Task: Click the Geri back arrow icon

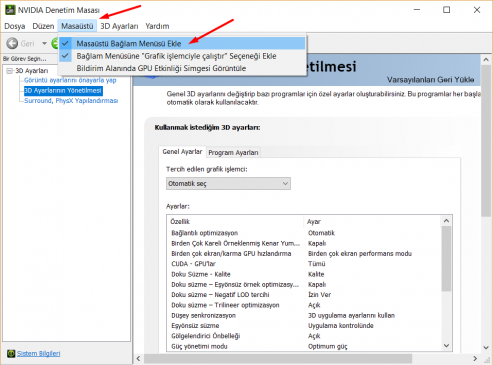Action: (x=12, y=43)
